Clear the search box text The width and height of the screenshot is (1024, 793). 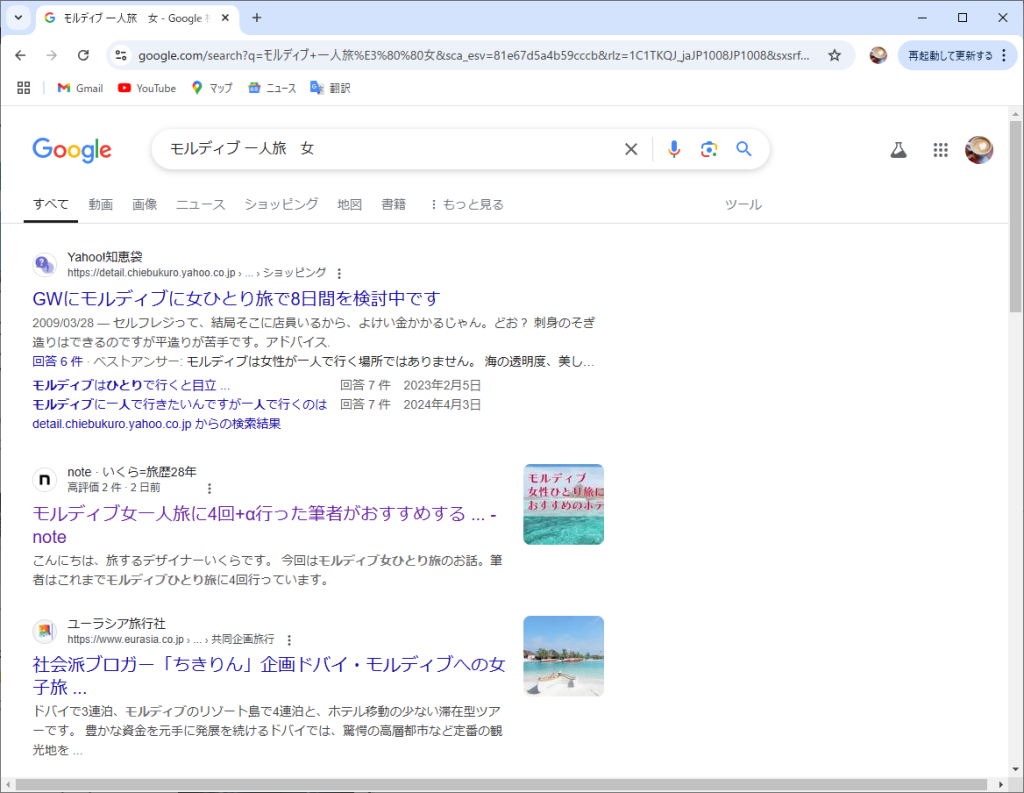(x=631, y=149)
